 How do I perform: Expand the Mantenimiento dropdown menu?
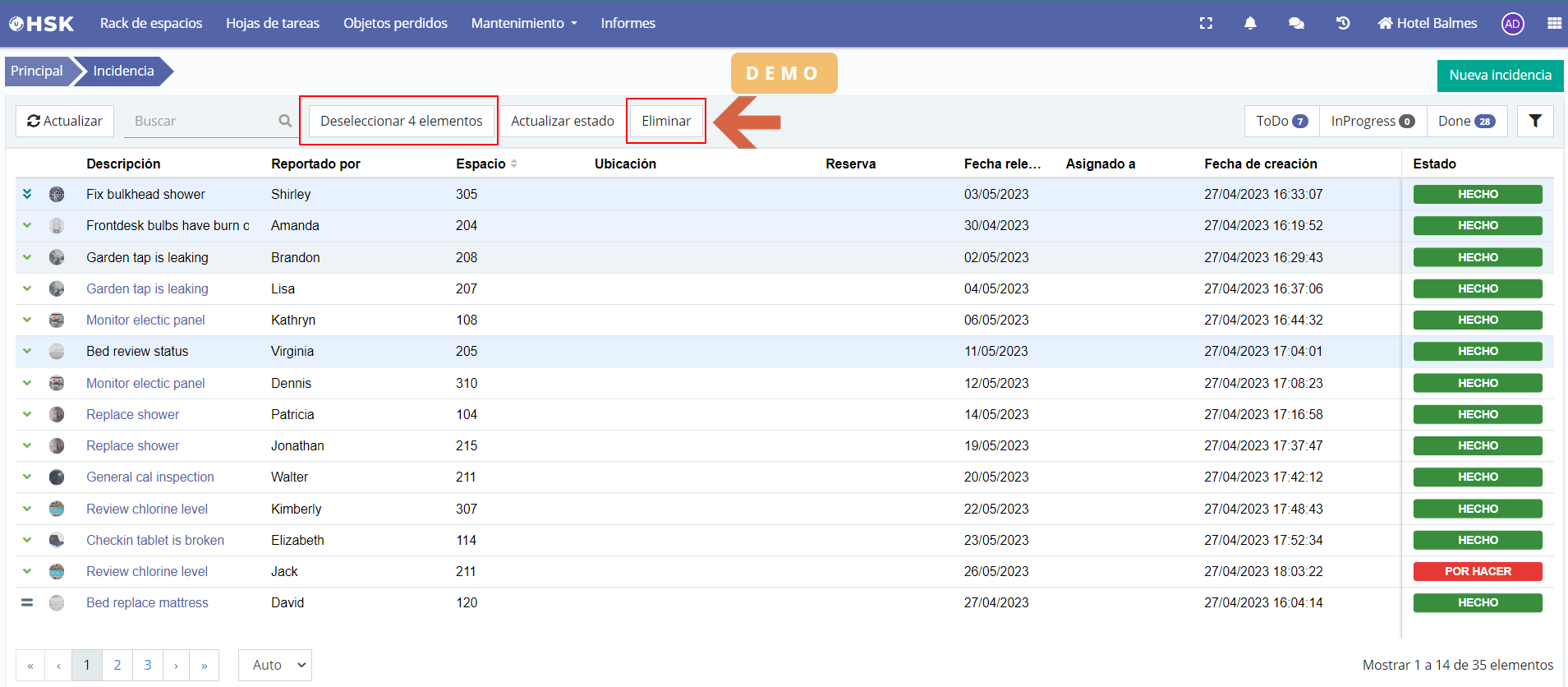coord(524,23)
